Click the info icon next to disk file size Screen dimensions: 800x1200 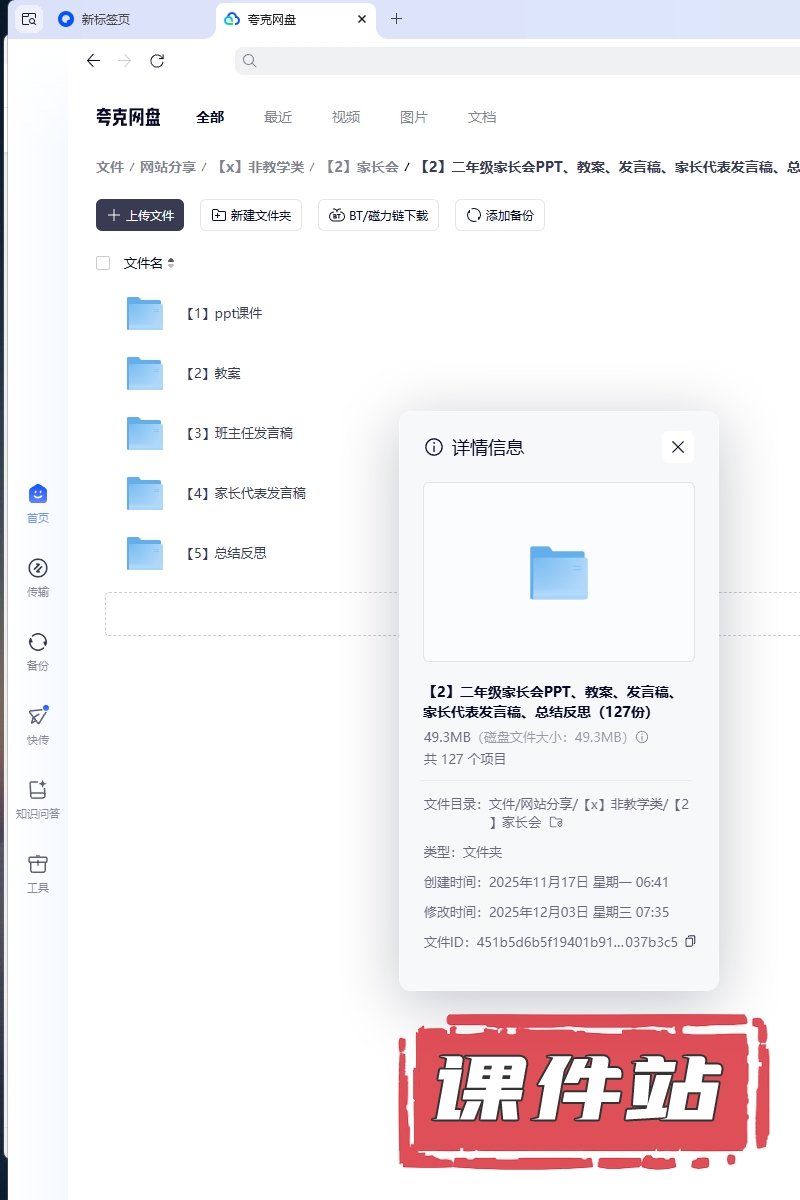pyautogui.click(x=643, y=737)
